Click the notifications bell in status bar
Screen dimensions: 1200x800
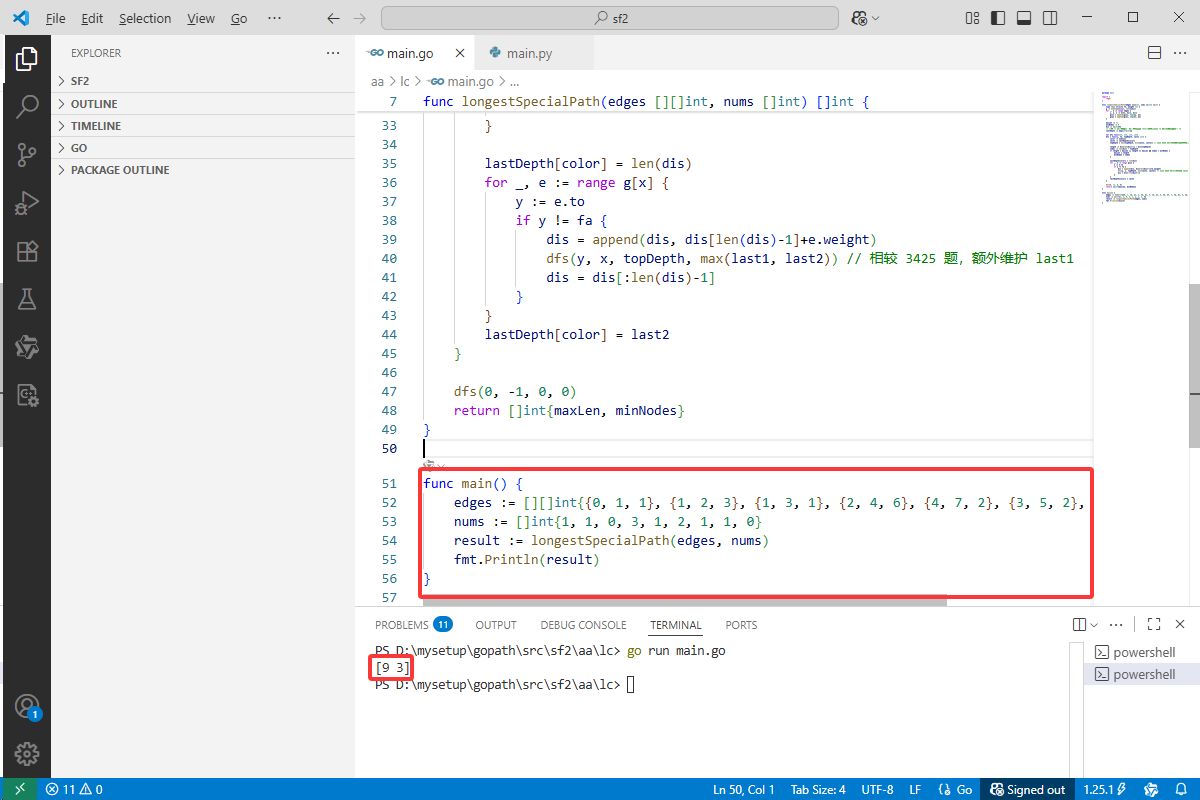coord(1181,789)
